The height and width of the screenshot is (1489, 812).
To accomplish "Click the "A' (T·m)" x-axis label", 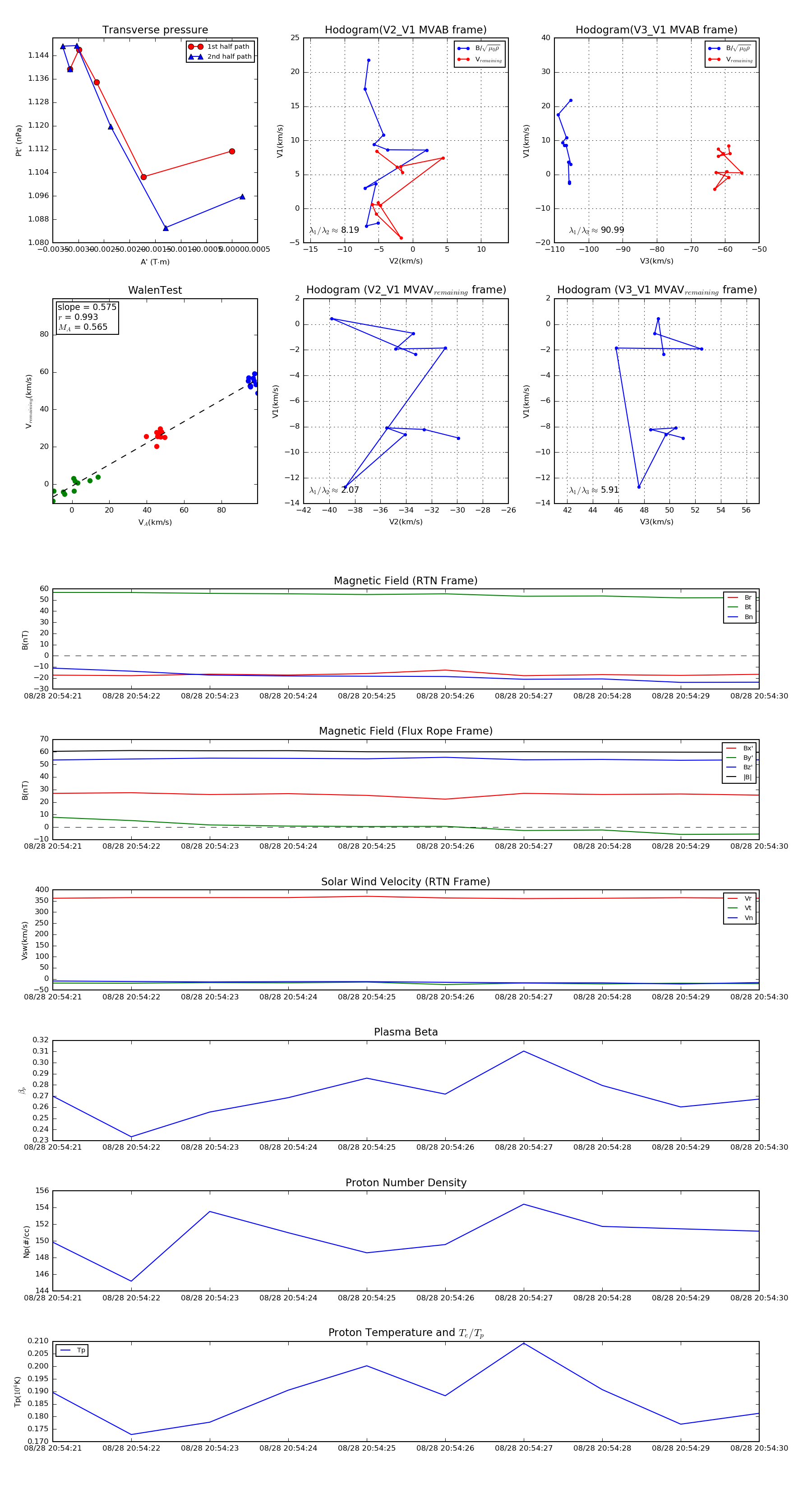I will [x=155, y=262].
